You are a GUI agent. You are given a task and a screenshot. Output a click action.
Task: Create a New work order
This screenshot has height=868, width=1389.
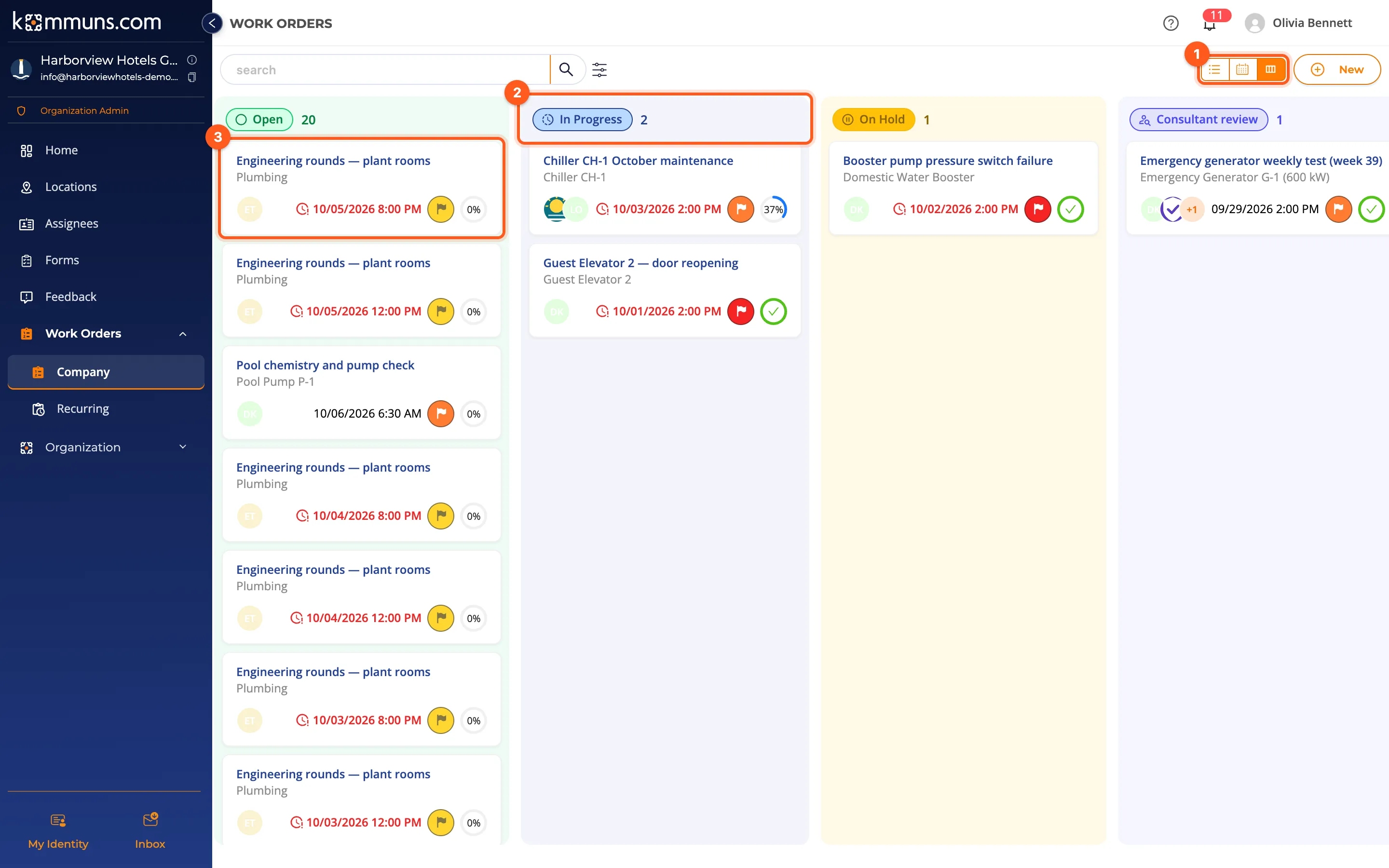(x=1337, y=69)
